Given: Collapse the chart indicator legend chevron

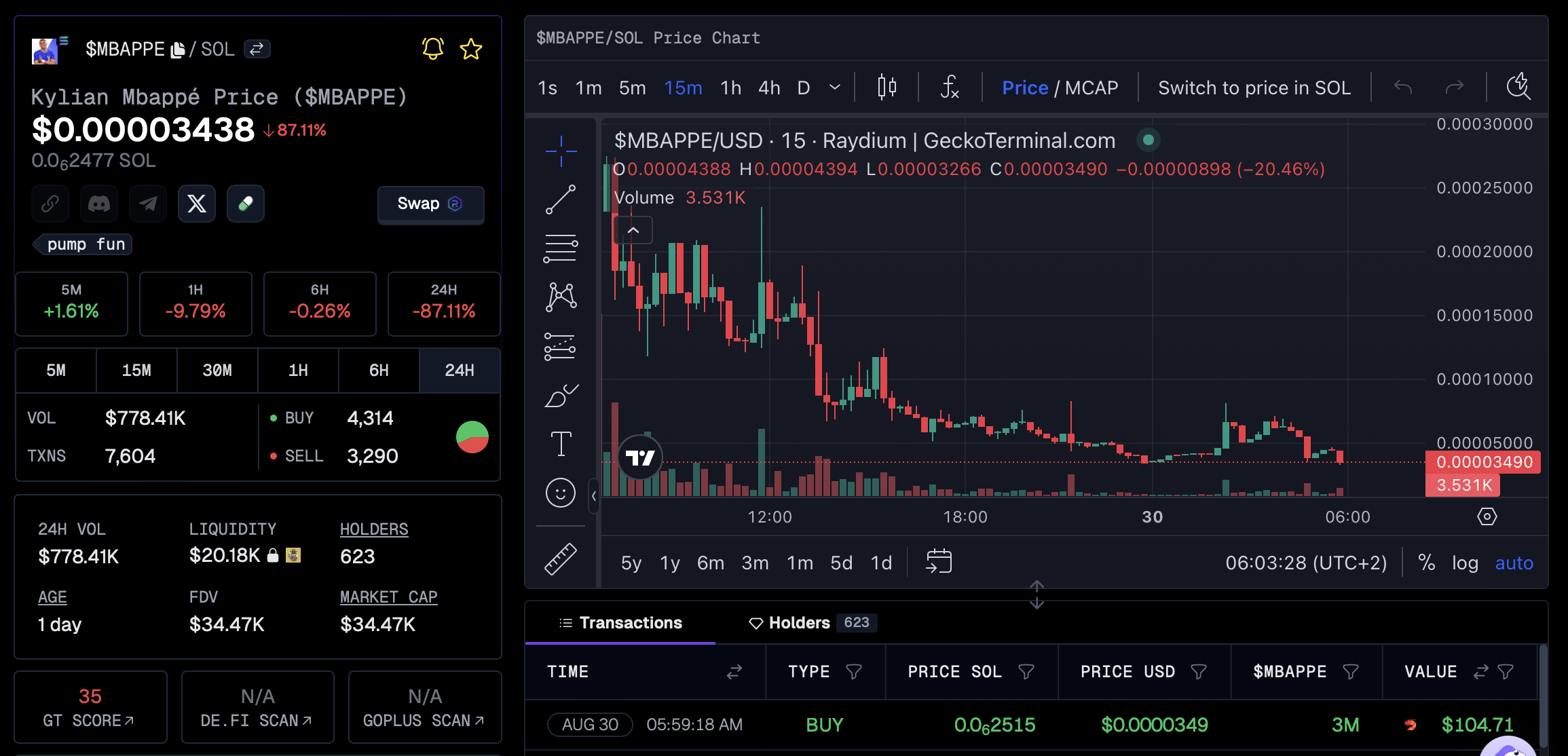Looking at the screenshot, I should [633, 231].
